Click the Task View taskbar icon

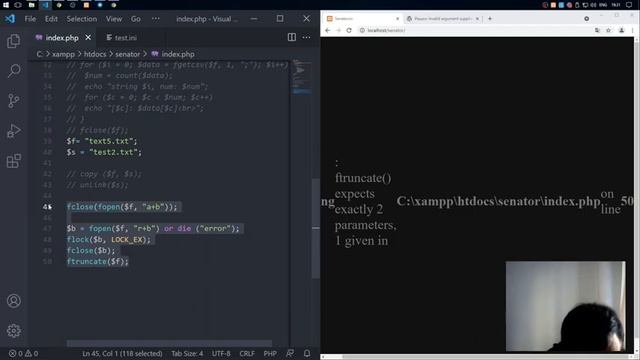[x=18, y=5]
